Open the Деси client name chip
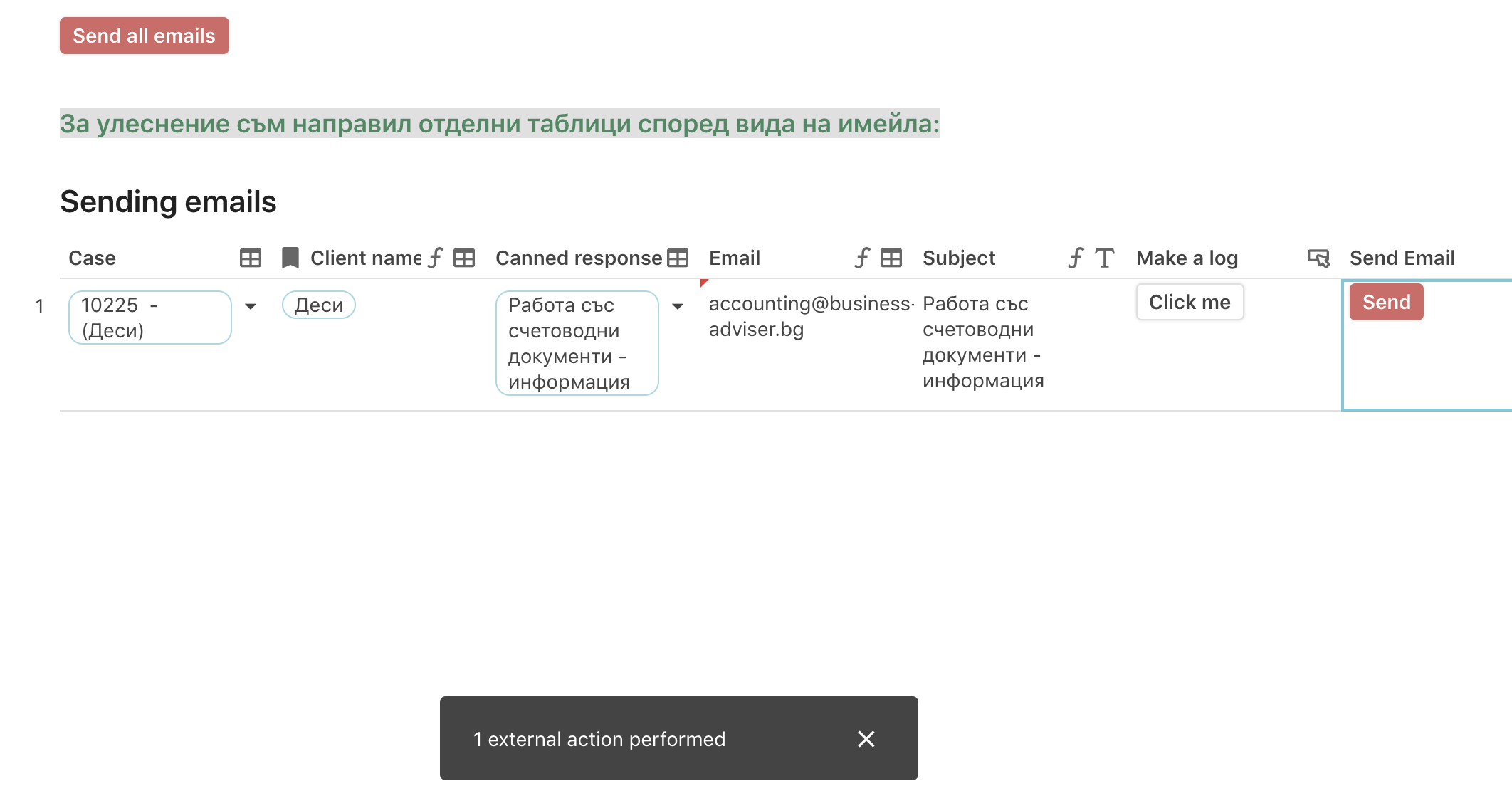Viewport: 1512px width, 786px height. coord(319,305)
